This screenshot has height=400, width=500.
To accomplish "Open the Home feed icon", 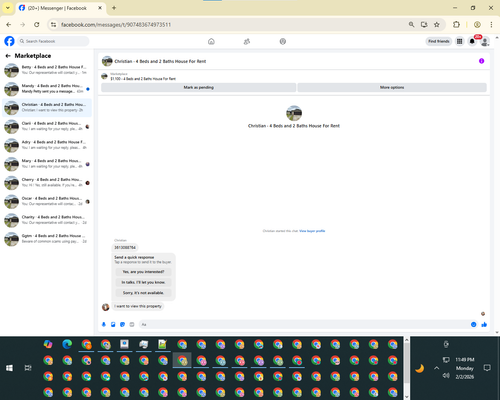I will pos(211,41).
